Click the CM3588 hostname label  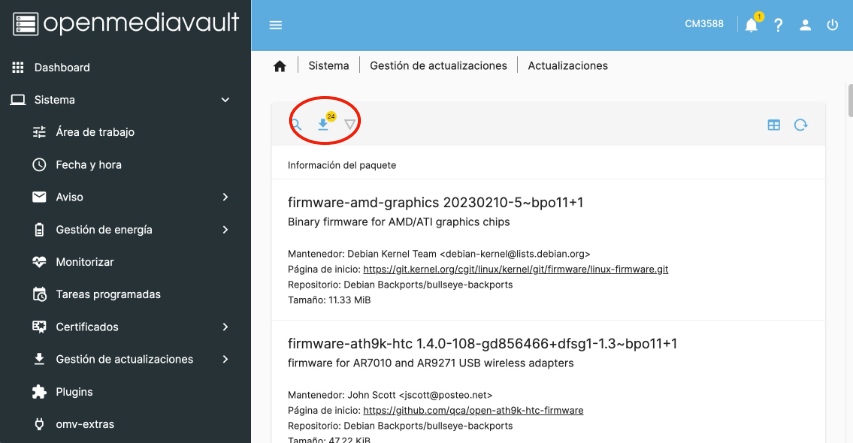(x=704, y=24)
